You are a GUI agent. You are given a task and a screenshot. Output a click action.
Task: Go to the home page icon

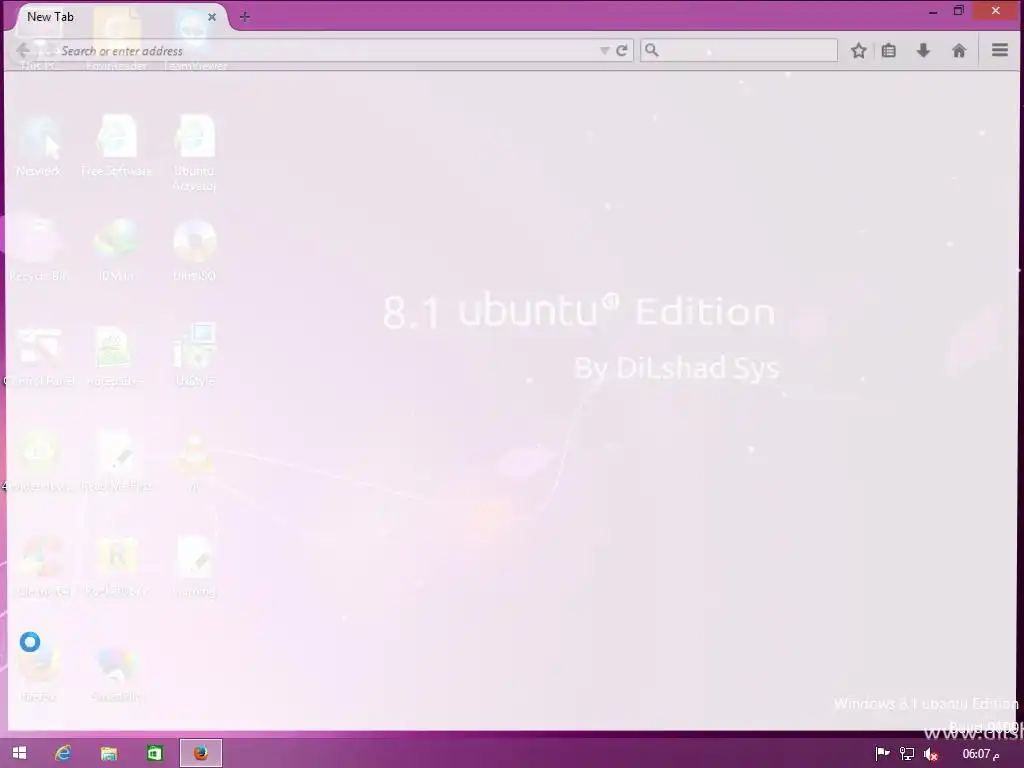959,50
